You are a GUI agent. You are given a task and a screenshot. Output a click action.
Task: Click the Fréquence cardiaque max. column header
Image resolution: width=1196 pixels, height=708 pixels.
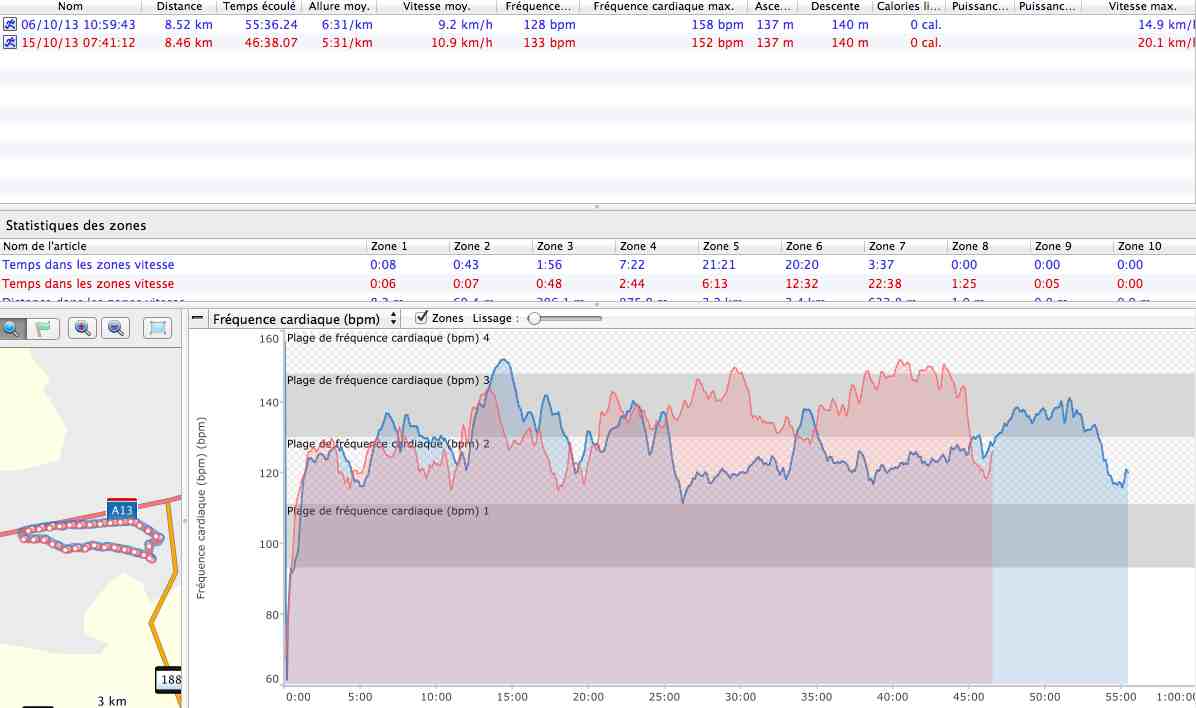click(663, 6)
